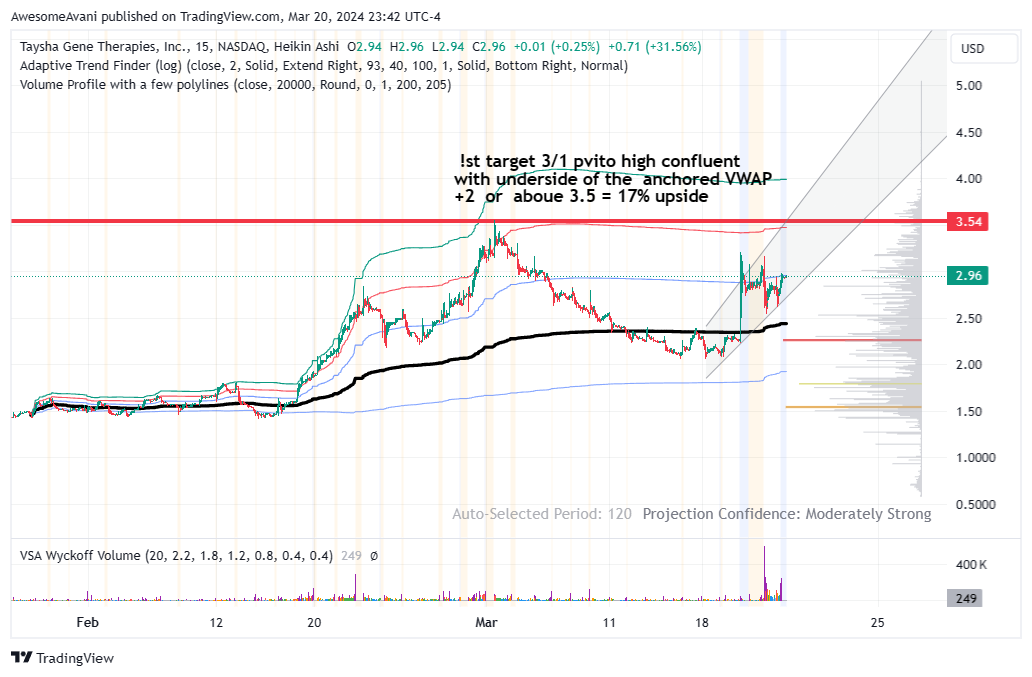Click the 4.00 price axis label
Viewport: 1032px width, 677px height.
(969, 179)
